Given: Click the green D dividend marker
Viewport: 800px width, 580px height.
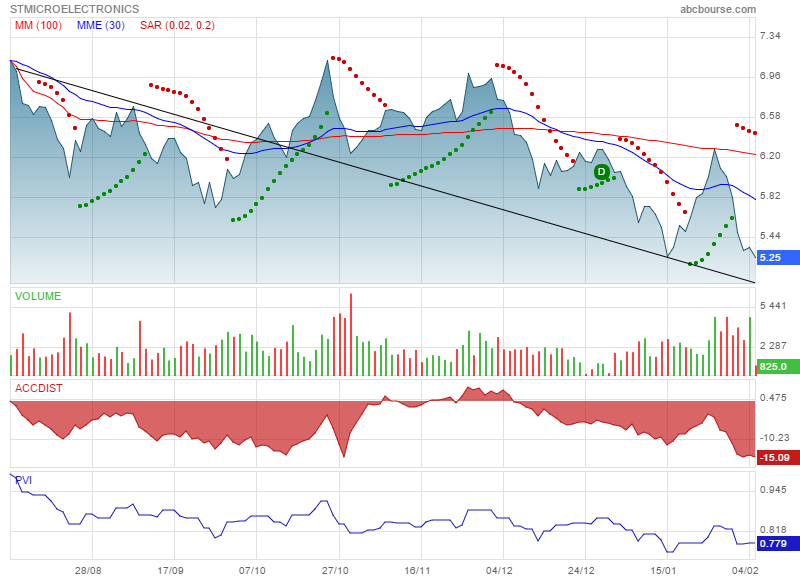Looking at the screenshot, I should pos(602,172).
